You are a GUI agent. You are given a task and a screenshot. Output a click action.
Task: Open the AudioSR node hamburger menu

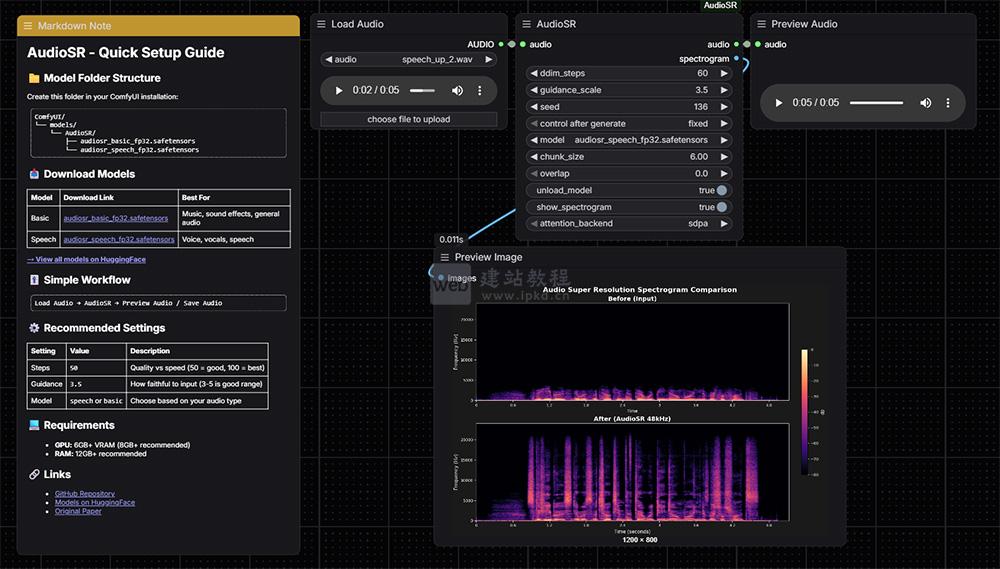[x=526, y=24]
